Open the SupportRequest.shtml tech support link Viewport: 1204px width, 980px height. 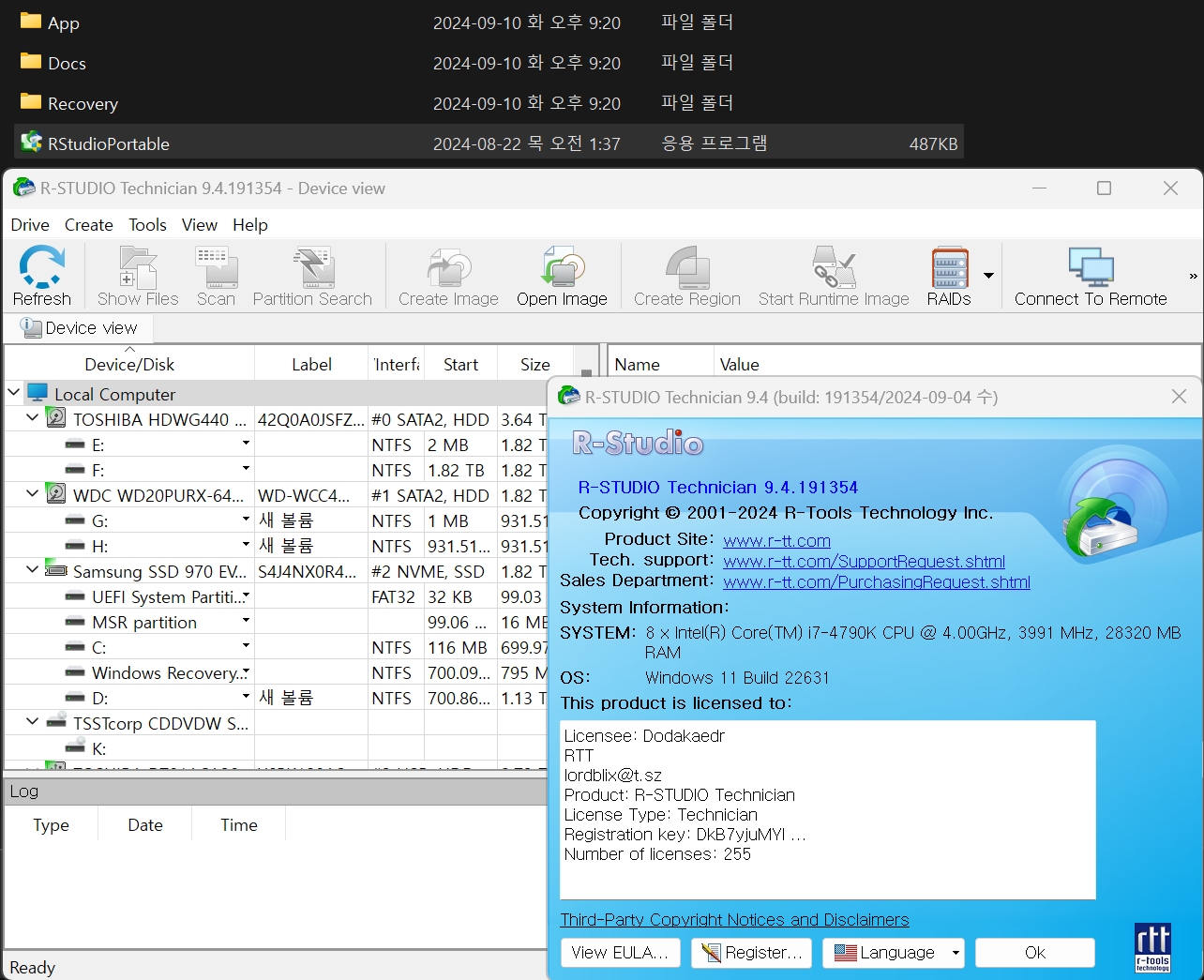[x=864, y=562]
